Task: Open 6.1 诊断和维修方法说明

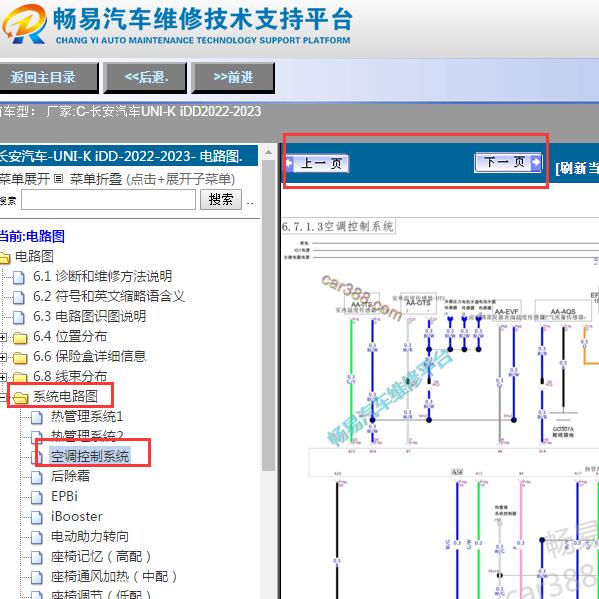Action: coord(102,276)
